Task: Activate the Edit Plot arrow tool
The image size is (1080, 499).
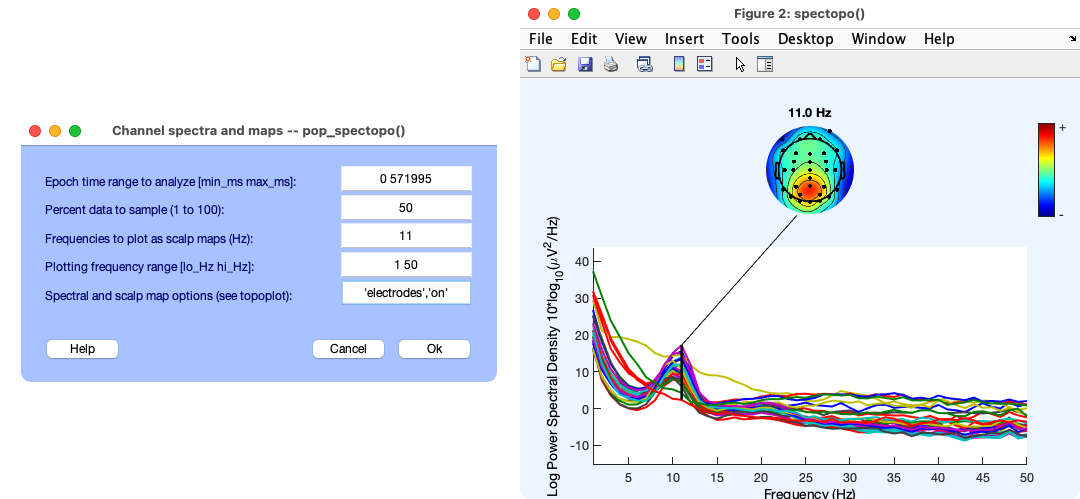Action: 740,65
